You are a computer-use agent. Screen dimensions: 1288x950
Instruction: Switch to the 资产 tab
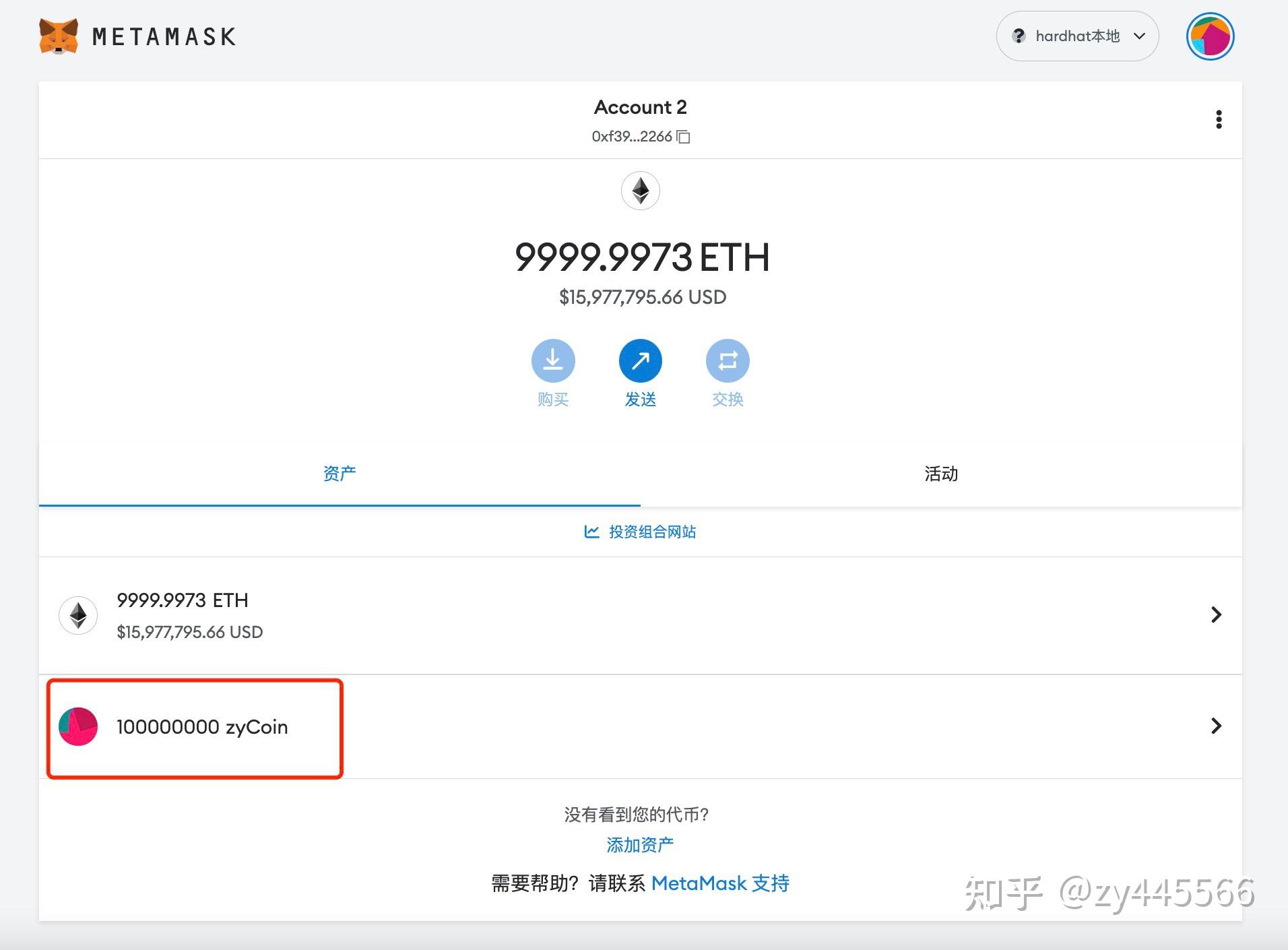click(340, 474)
